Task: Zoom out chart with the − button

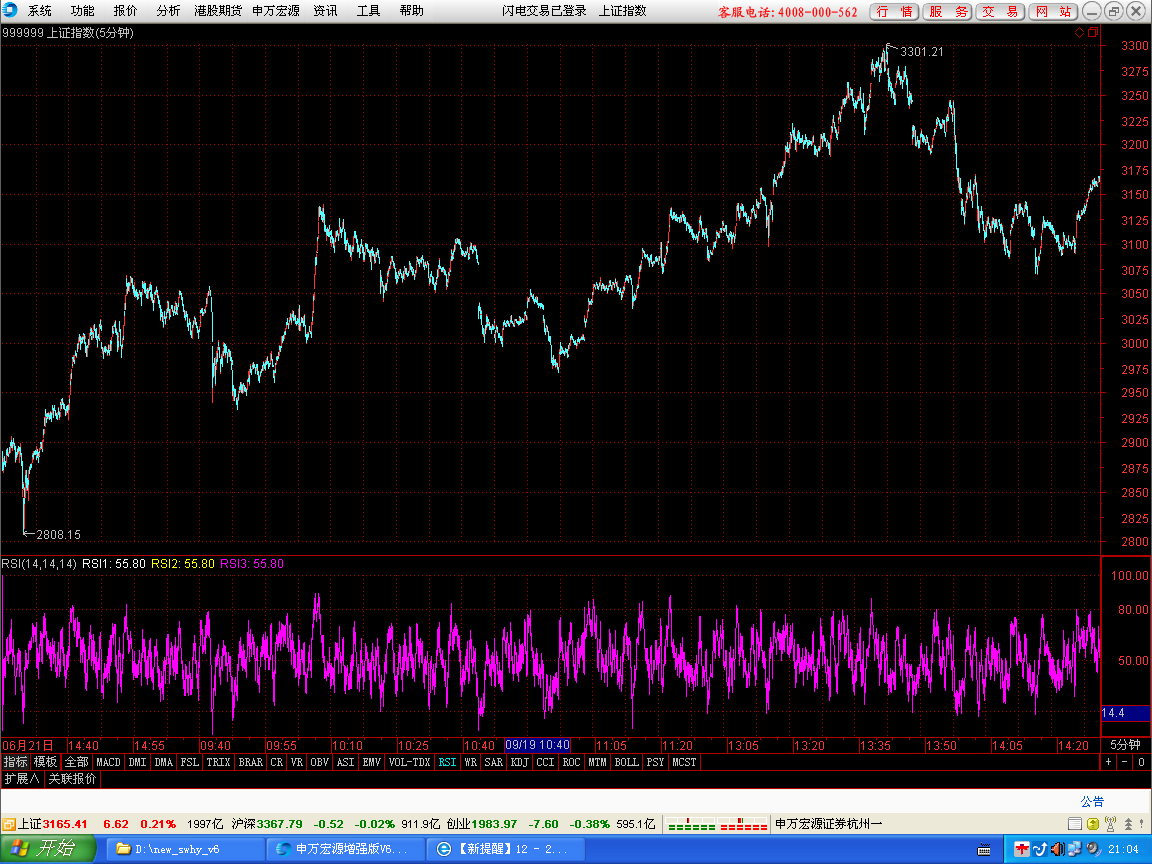Action: click(x=1125, y=762)
